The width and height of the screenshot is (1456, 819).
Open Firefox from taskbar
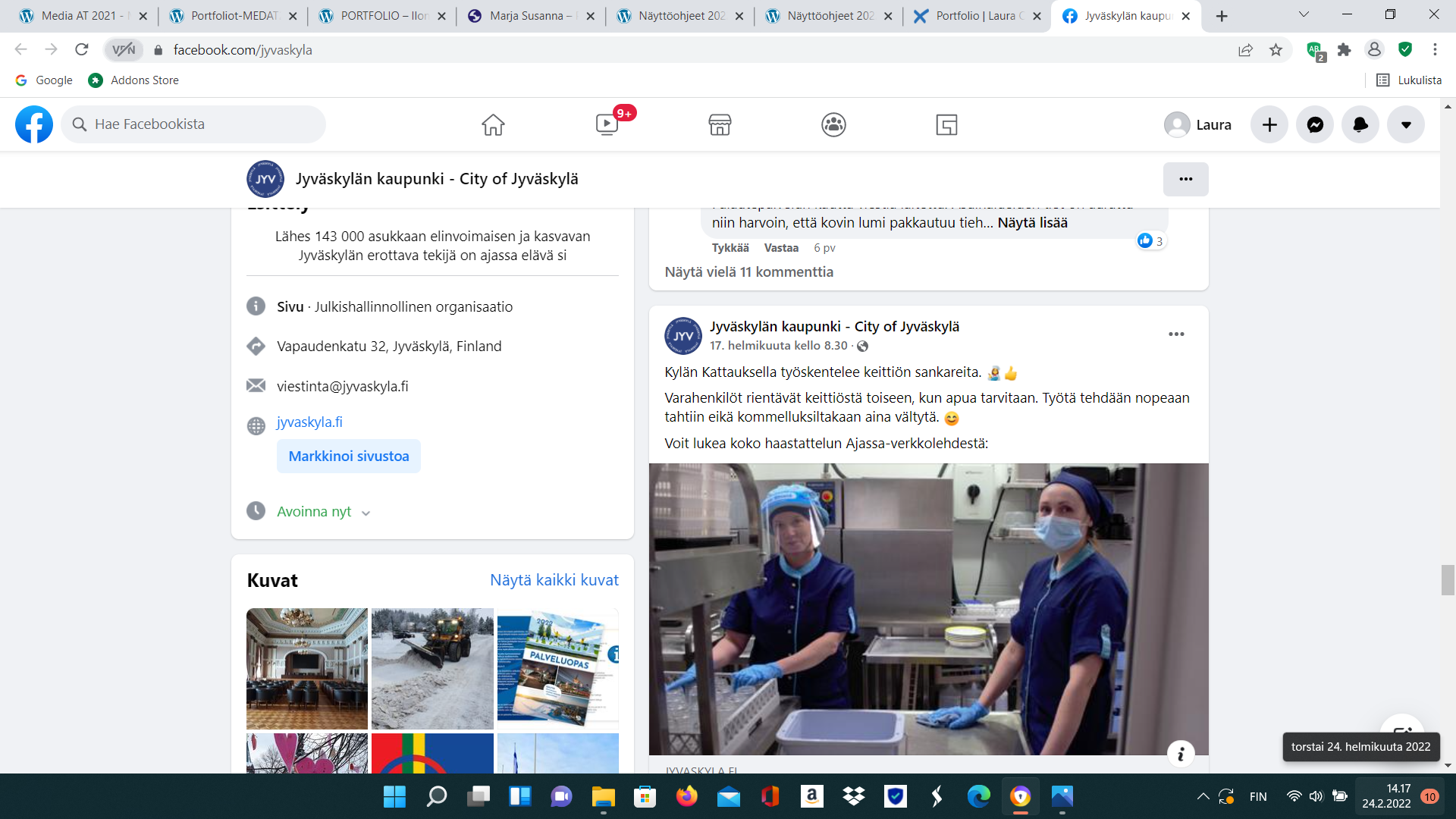[x=687, y=796]
